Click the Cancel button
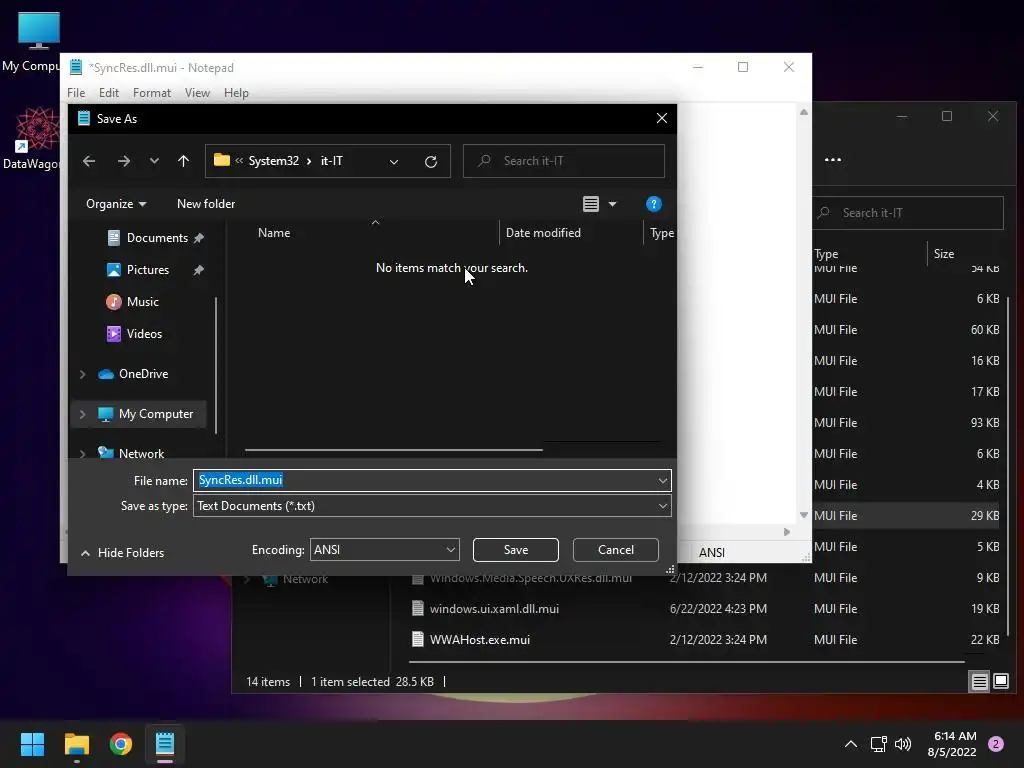The image size is (1024, 768). click(616, 550)
